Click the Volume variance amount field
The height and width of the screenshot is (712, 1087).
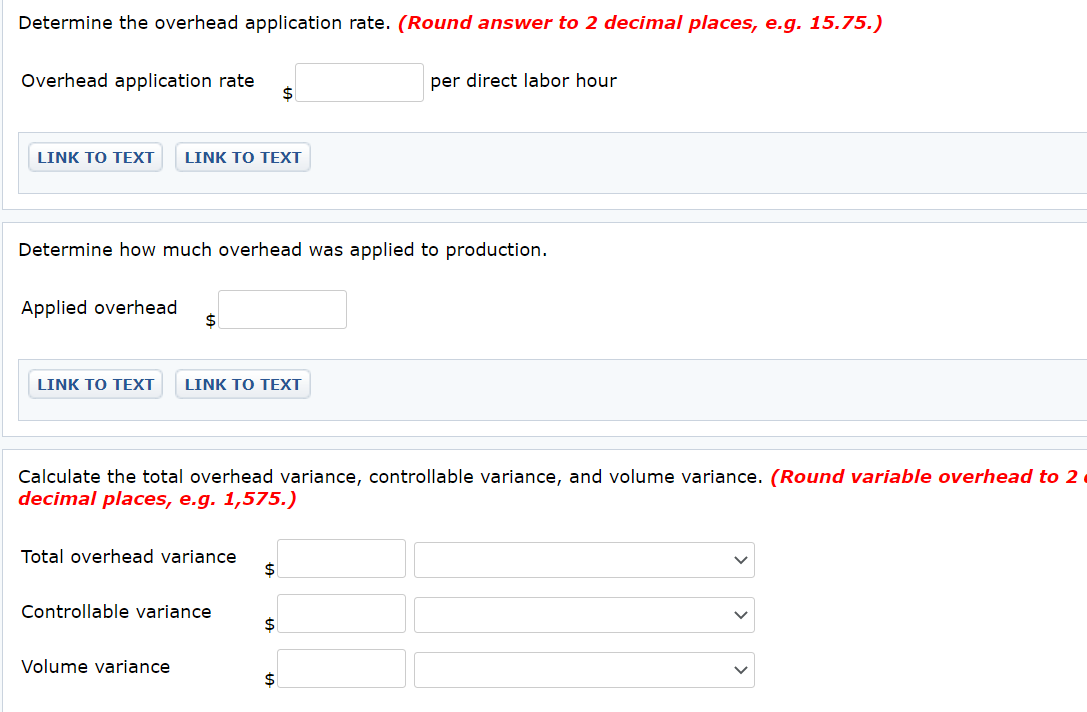click(x=340, y=668)
